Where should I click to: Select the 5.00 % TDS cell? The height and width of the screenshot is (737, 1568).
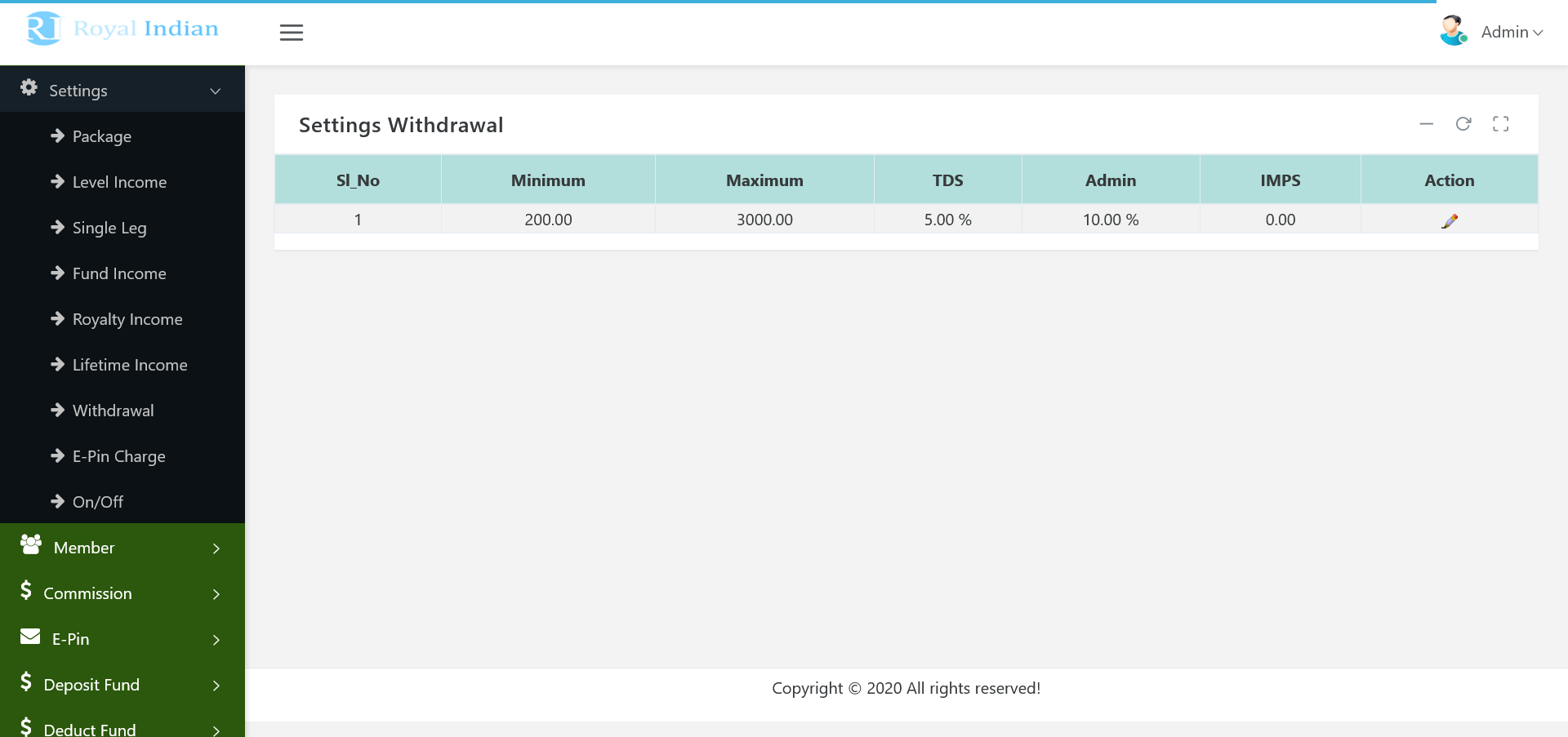click(948, 220)
